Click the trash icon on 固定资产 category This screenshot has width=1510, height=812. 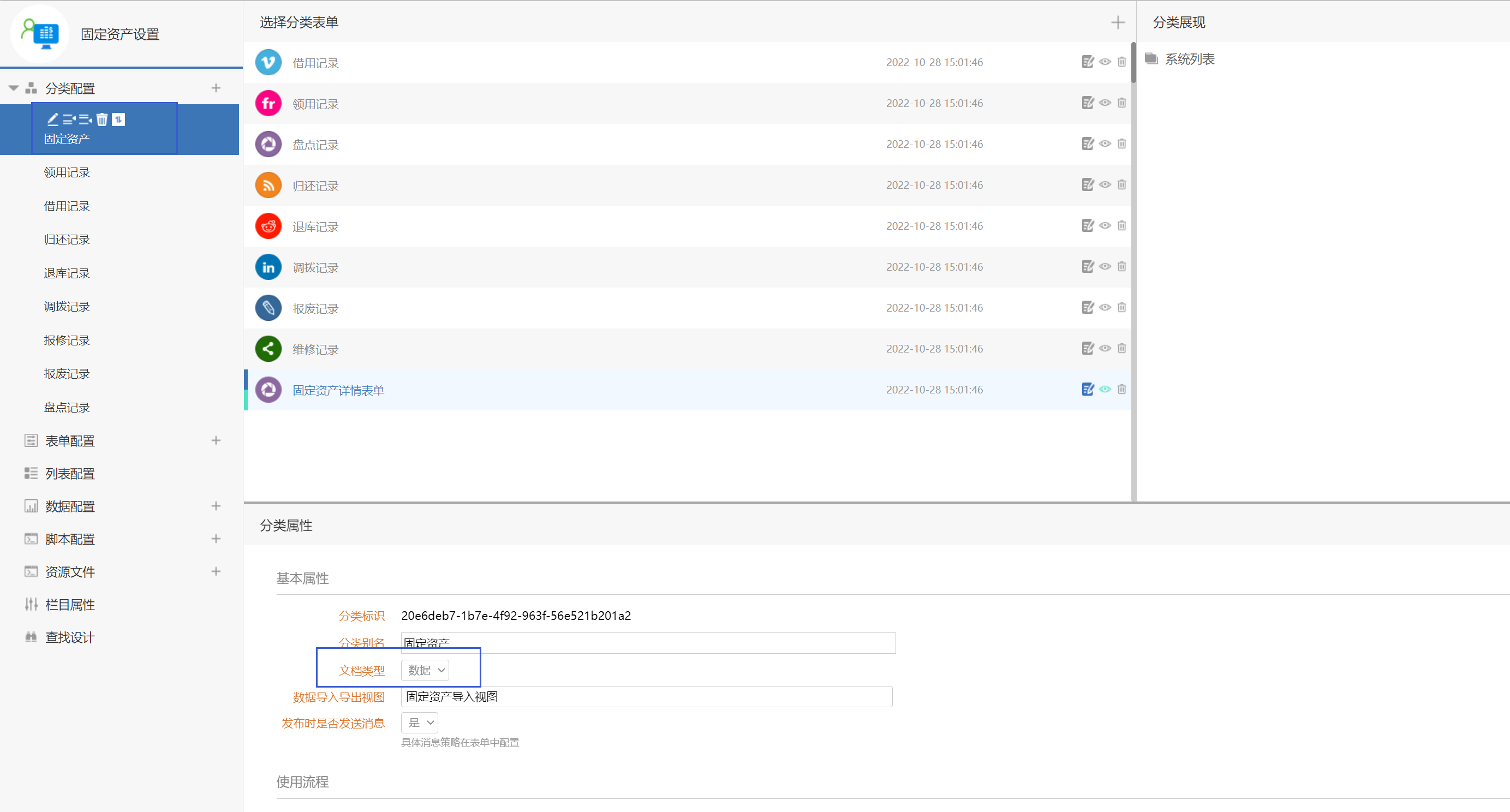click(x=102, y=120)
